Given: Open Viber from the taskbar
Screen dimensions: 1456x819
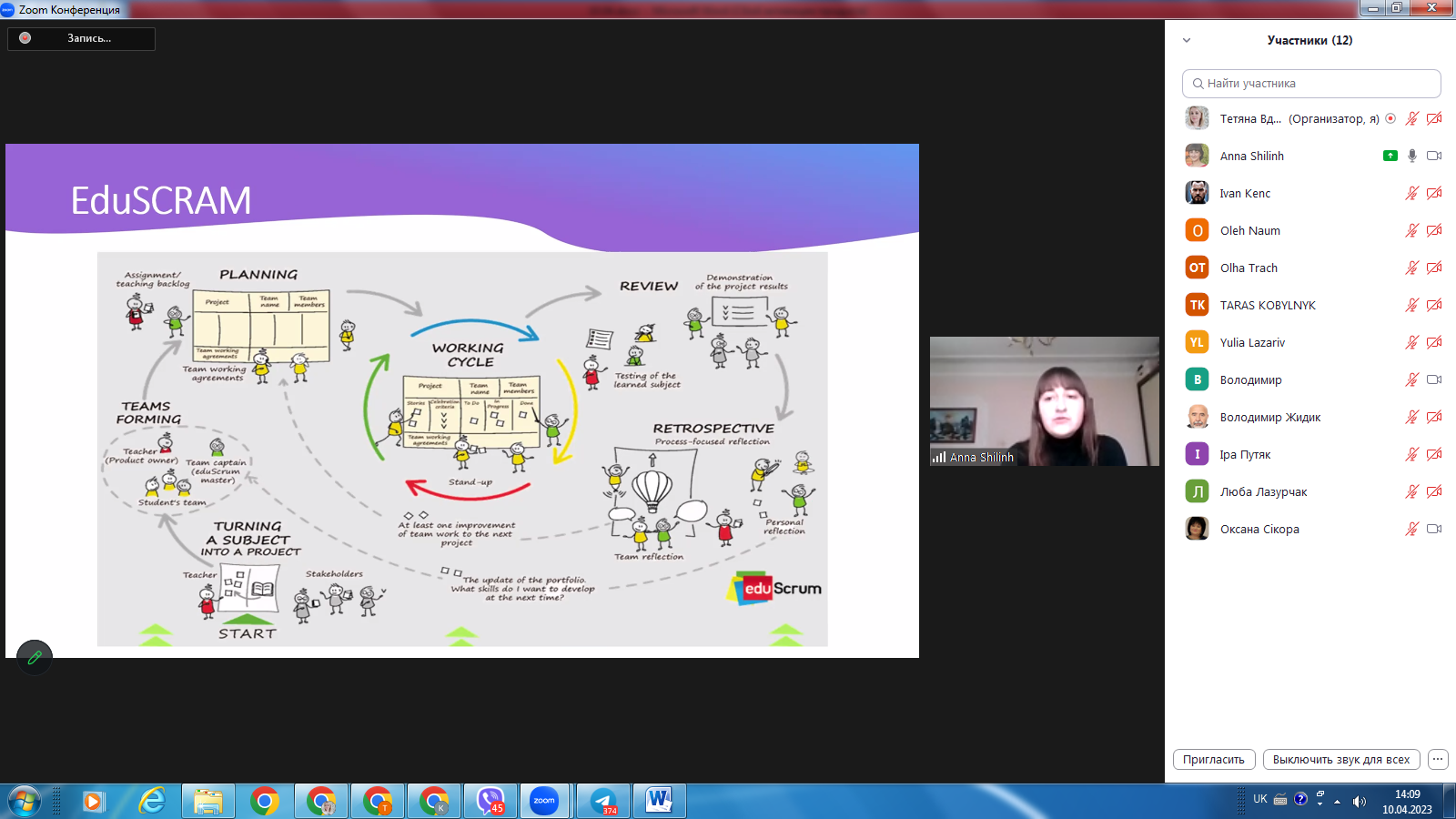Looking at the screenshot, I should pyautogui.click(x=490, y=801).
